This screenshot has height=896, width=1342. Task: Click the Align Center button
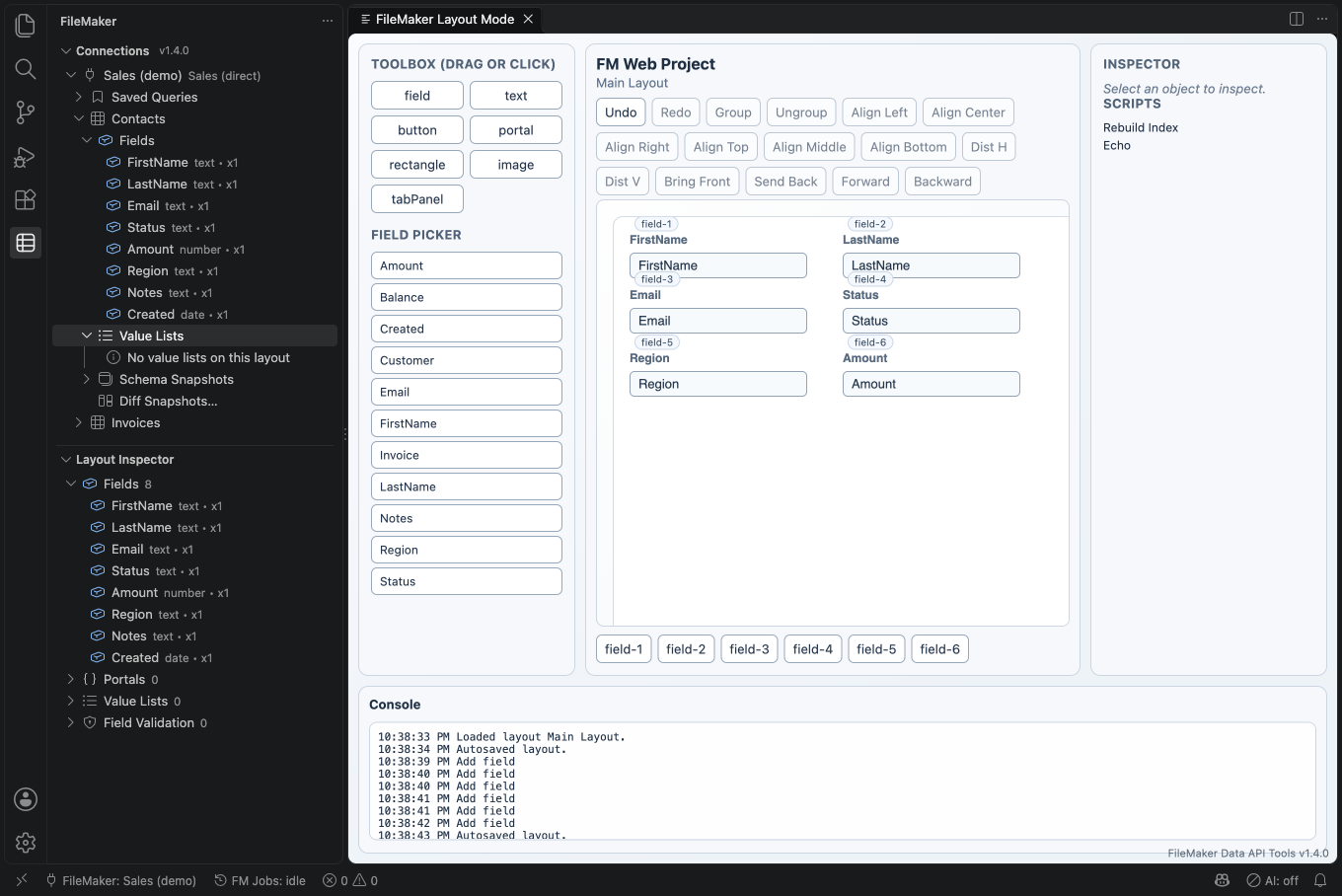(968, 112)
